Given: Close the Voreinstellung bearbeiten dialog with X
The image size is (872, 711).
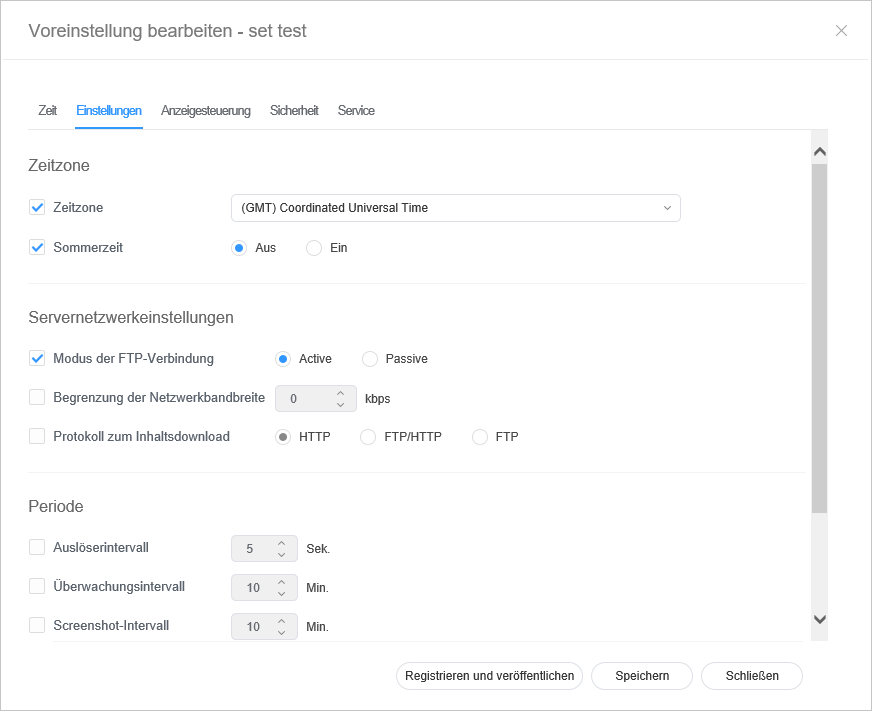Looking at the screenshot, I should click(x=841, y=31).
